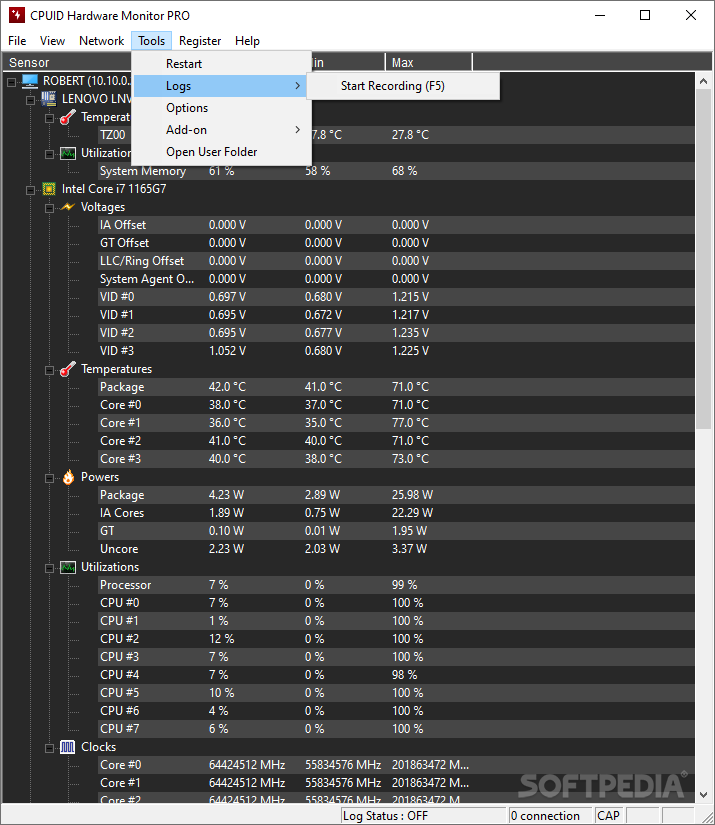Open Options from Tools menu
This screenshot has height=825, width=715.
[x=222, y=108]
